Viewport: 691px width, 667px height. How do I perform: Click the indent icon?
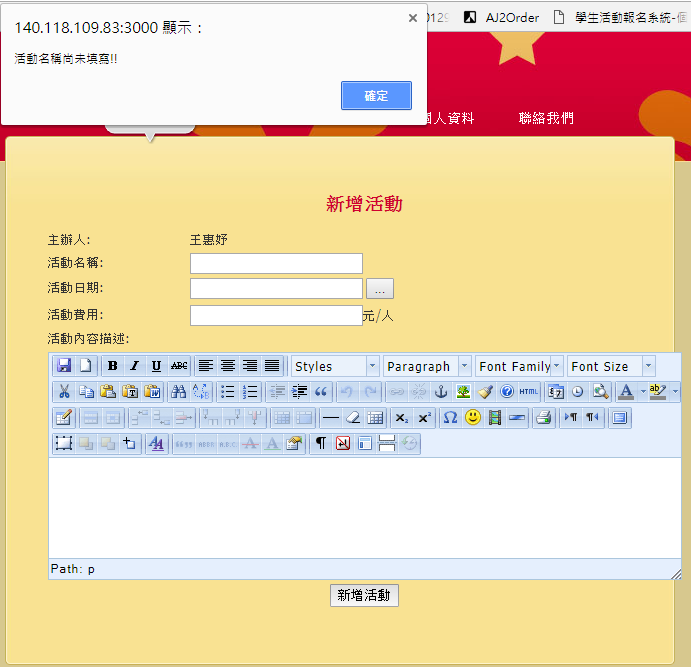pyautogui.click(x=299, y=392)
